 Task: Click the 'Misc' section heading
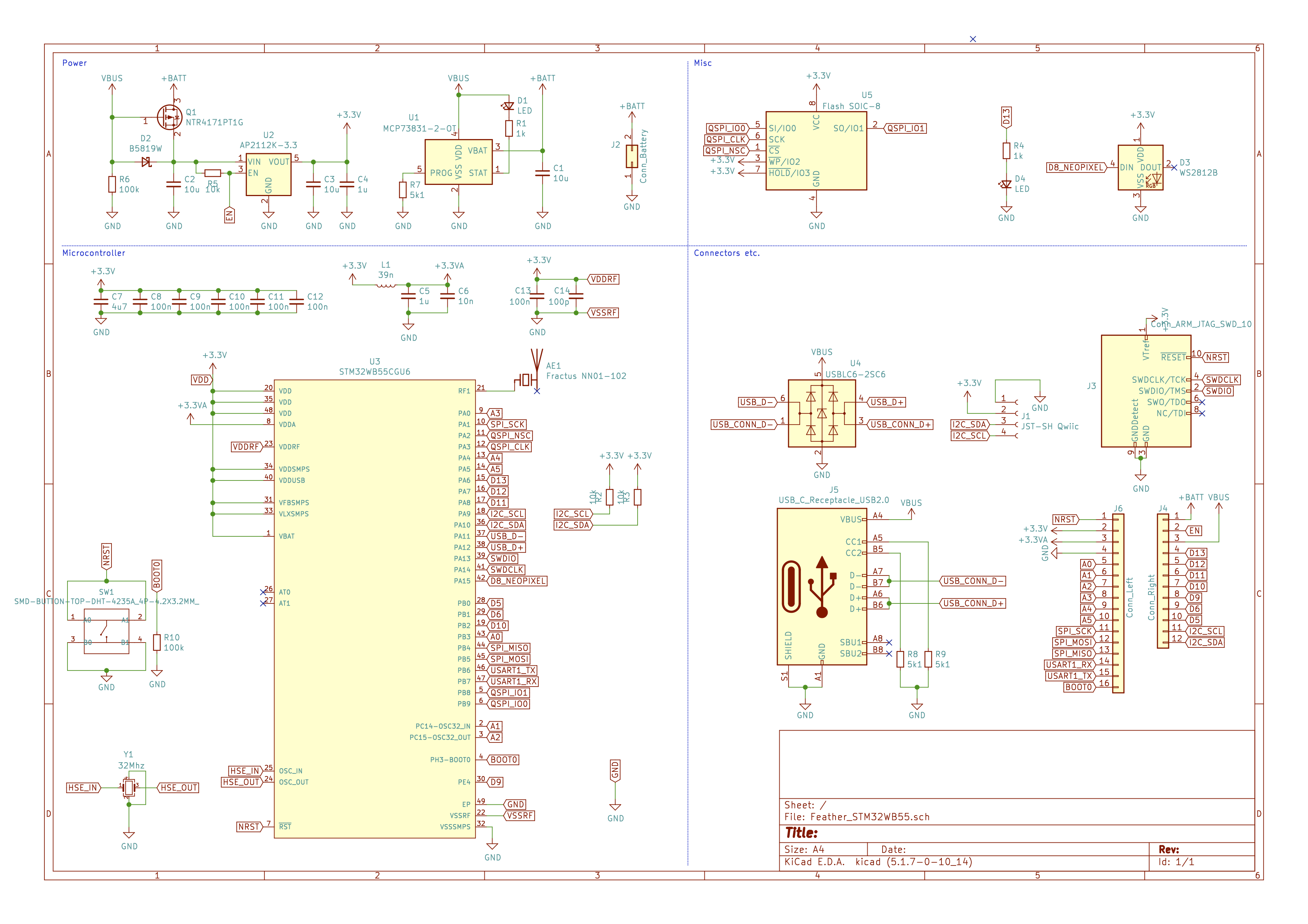[702, 63]
